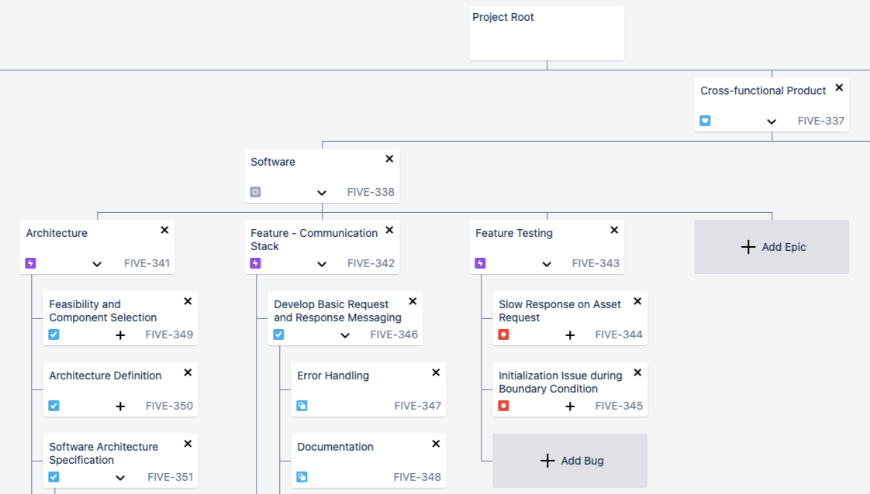Toggle chevron on Feature - Communication Stack
This screenshot has height=494, width=870.
tap(322, 264)
